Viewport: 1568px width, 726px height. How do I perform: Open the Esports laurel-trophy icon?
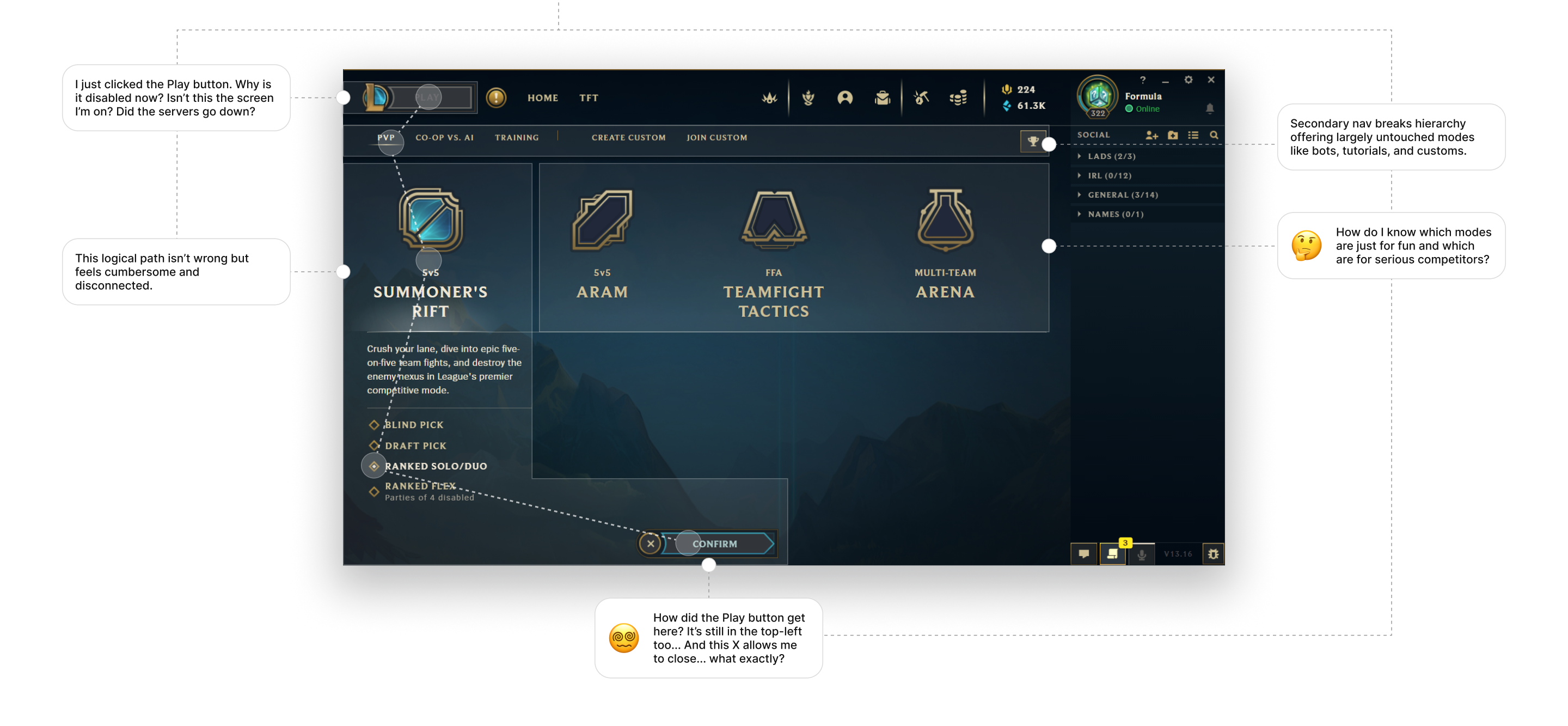coord(808,97)
